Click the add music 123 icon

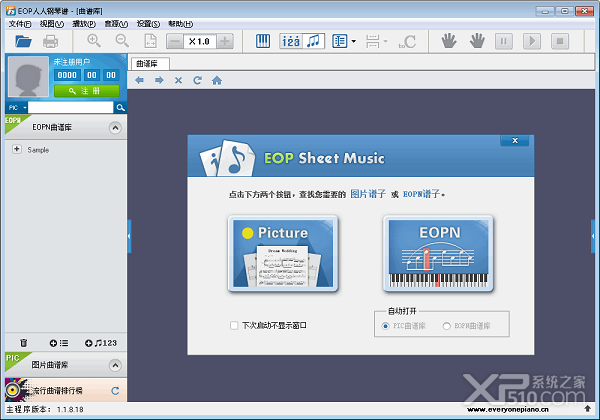click(x=101, y=343)
